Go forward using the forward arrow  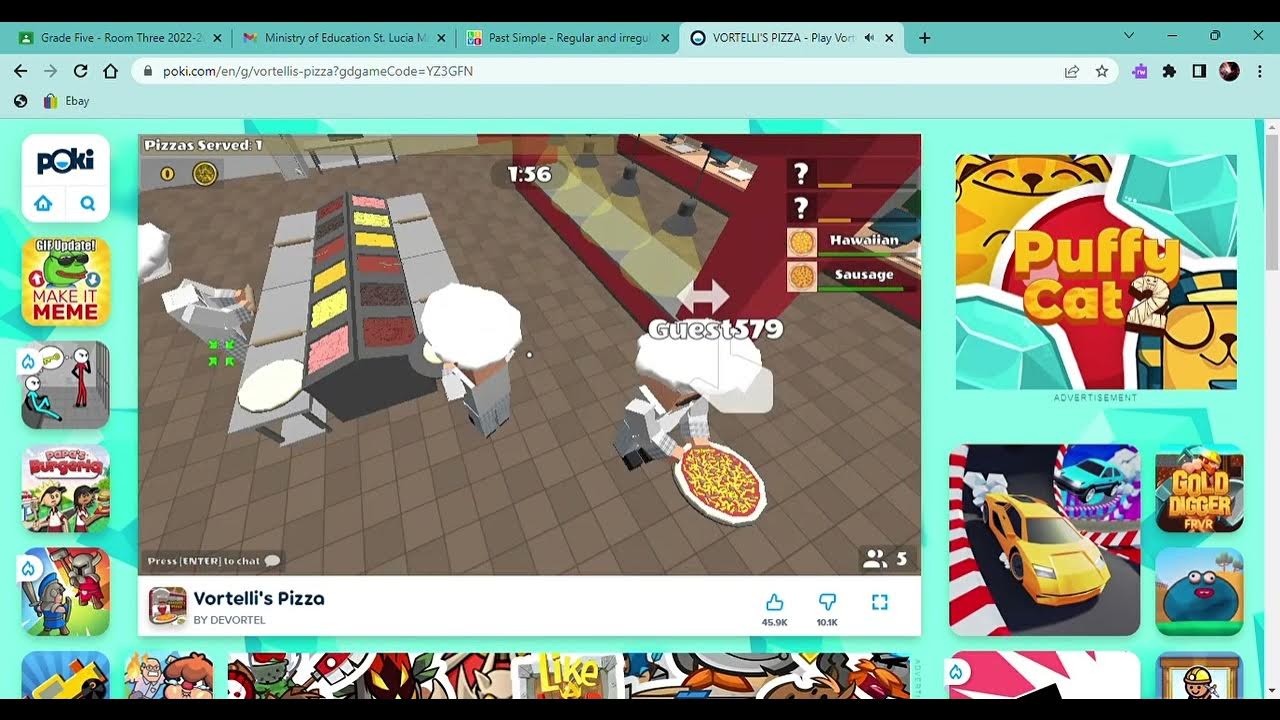[x=51, y=71]
